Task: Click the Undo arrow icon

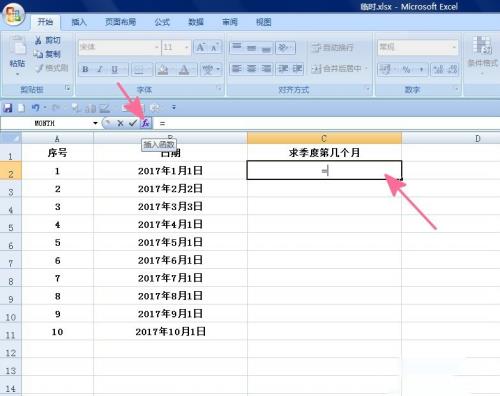Action: pos(35,108)
